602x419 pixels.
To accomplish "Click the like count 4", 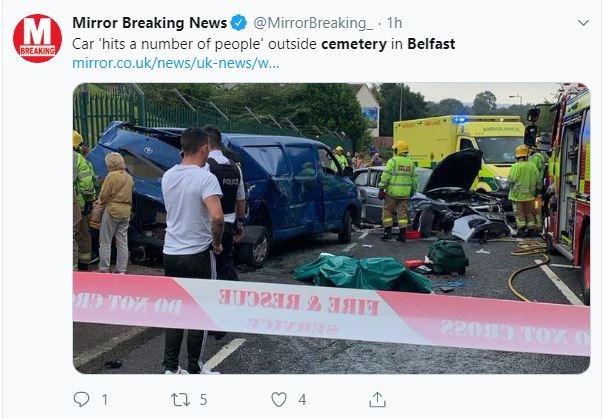I will tap(302, 400).
